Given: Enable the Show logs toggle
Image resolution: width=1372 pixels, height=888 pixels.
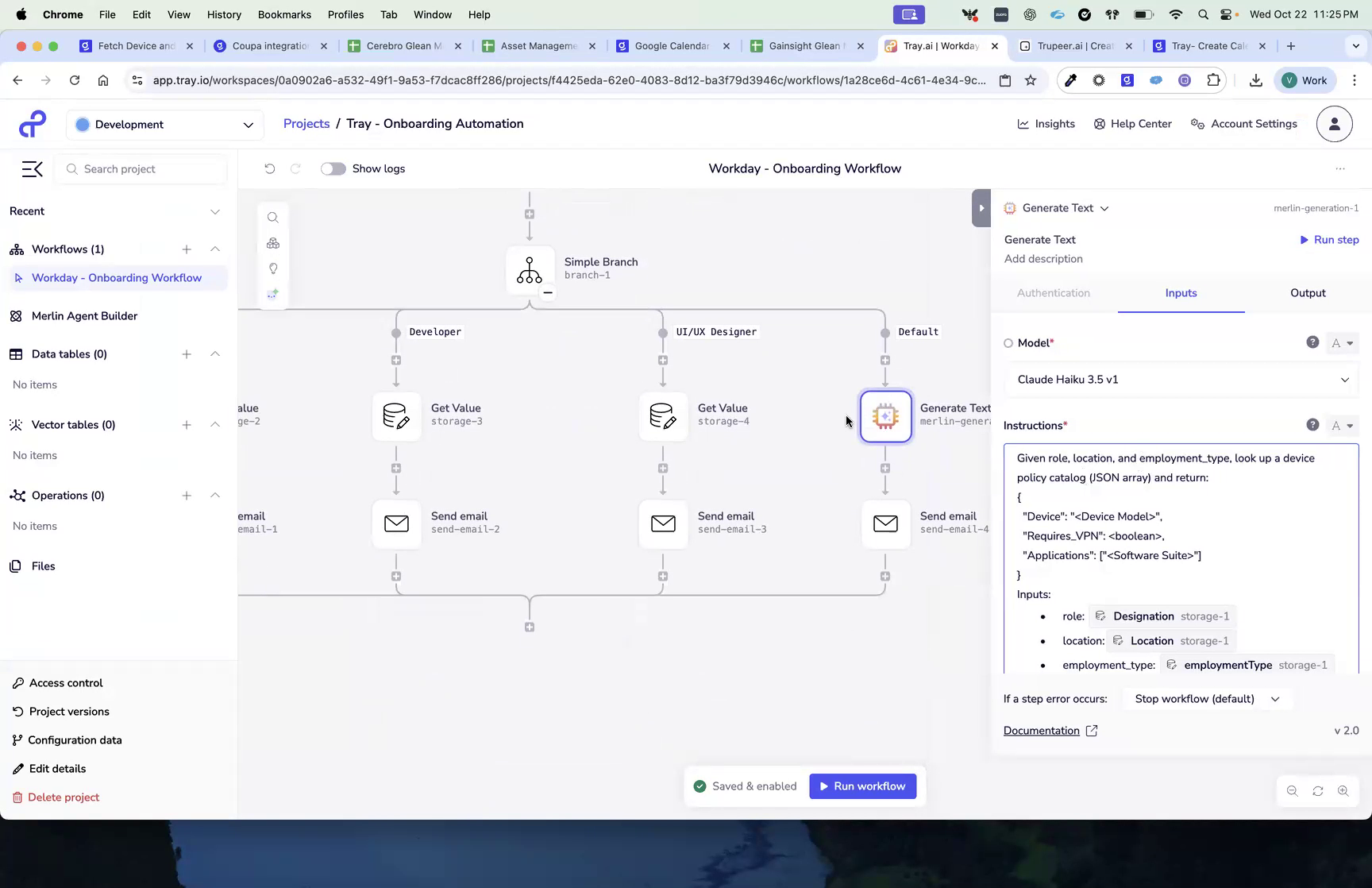Looking at the screenshot, I should point(333,168).
